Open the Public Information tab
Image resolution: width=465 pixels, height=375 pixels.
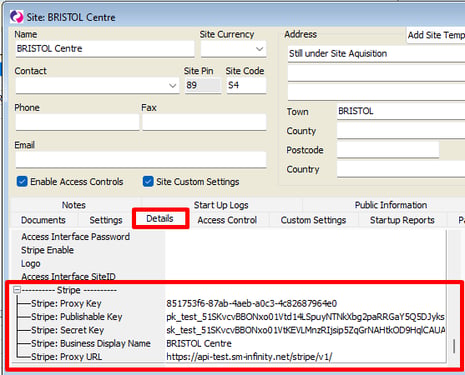pyautogui.click(x=391, y=205)
